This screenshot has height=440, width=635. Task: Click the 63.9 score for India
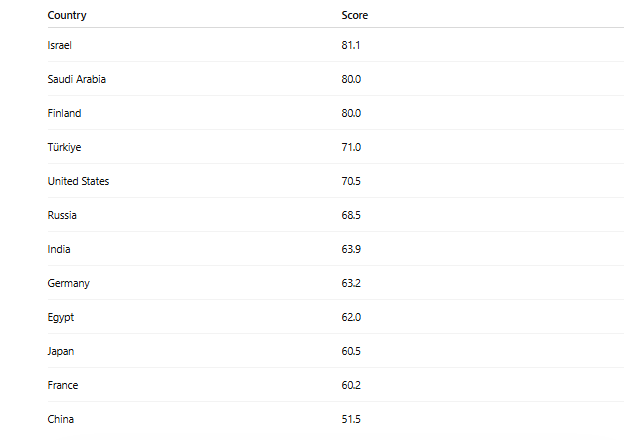point(351,249)
